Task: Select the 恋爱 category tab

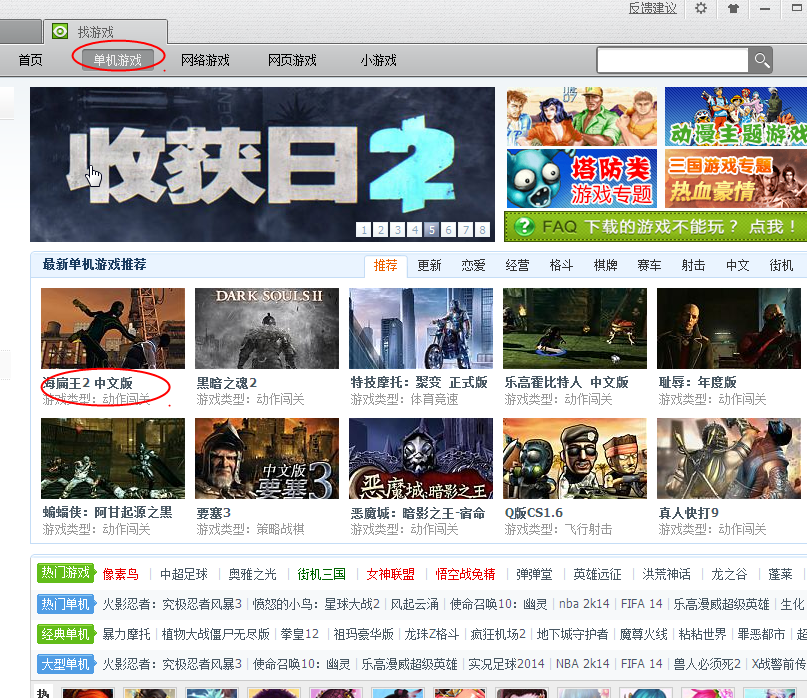Action: tap(473, 266)
